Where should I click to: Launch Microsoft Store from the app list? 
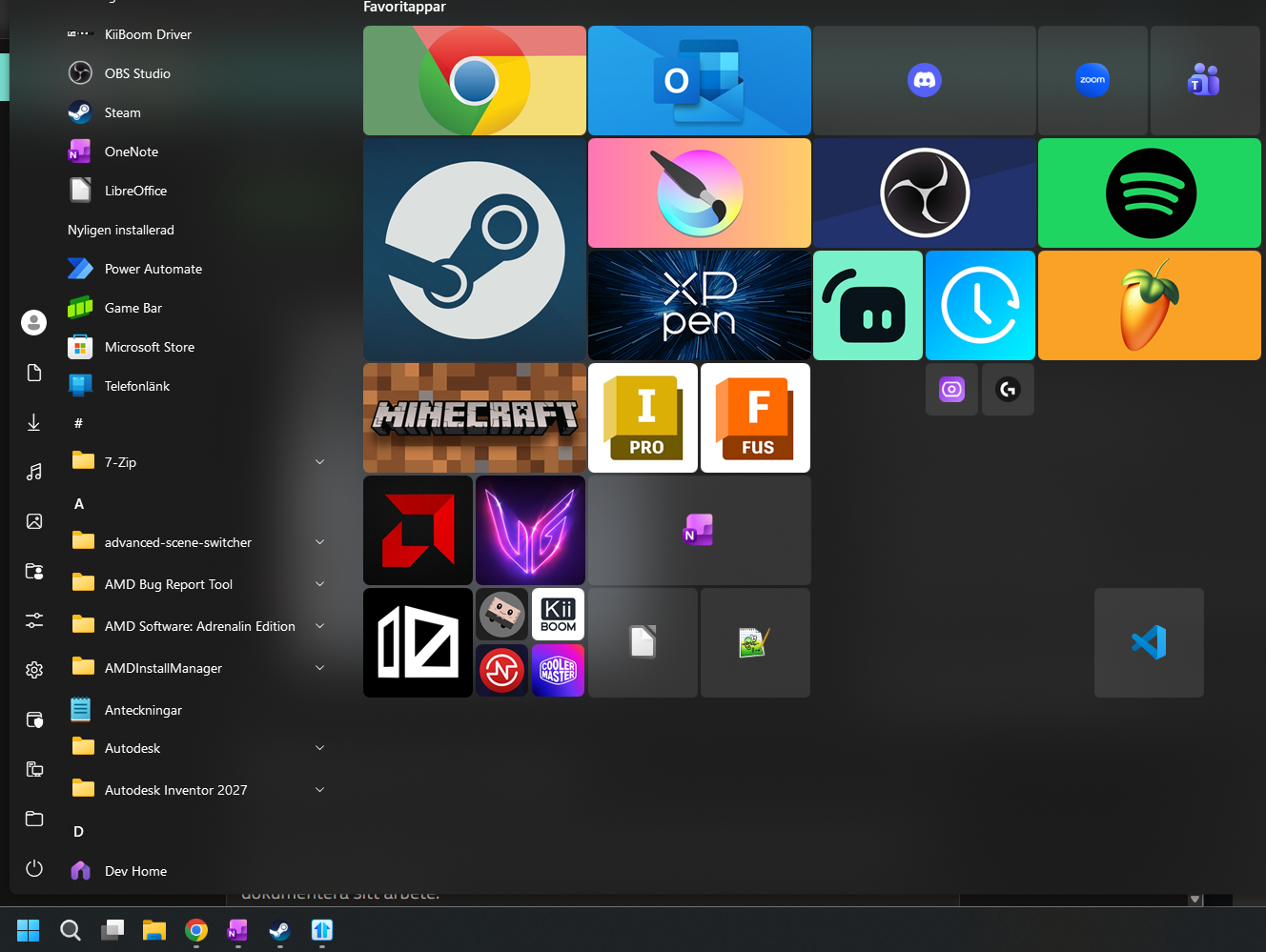tap(196, 347)
